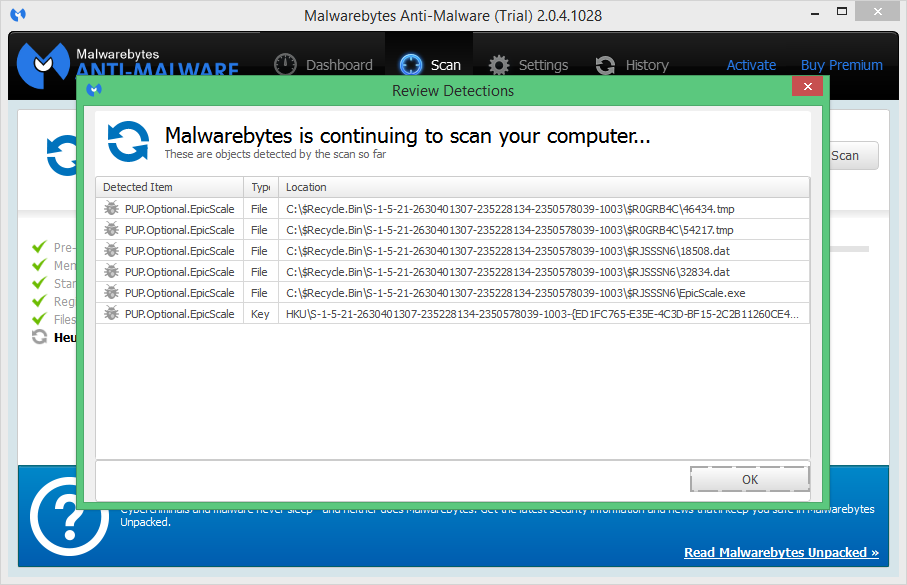The height and width of the screenshot is (585, 907).
Task: Switch to the Scan tab
Action: pyautogui.click(x=430, y=65)
